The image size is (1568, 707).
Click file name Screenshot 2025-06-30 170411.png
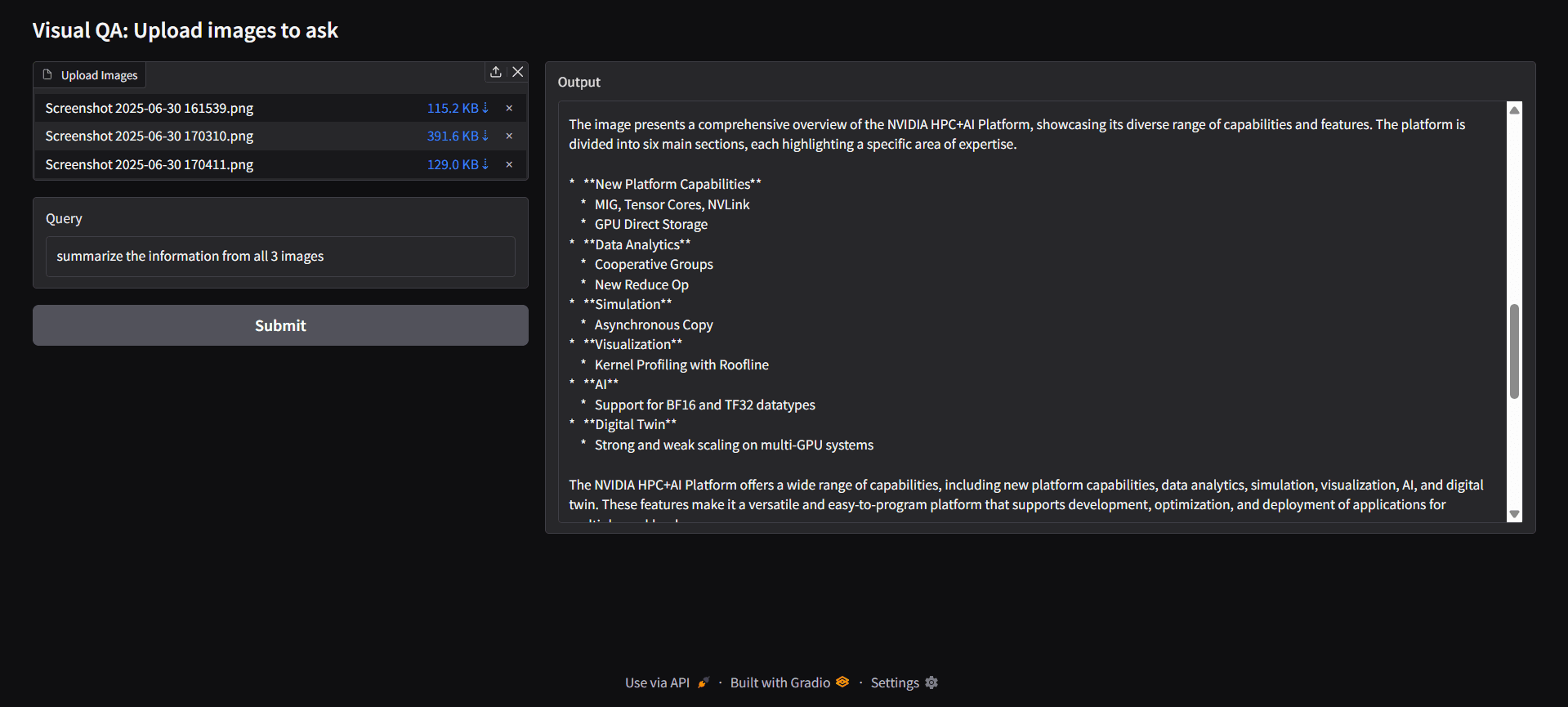[x=150, y=164]
